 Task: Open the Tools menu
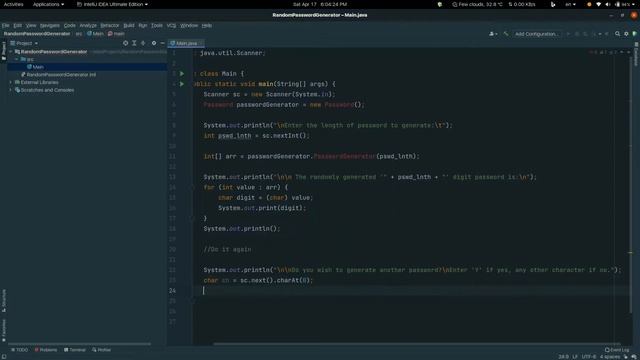(x=157, y=25)
